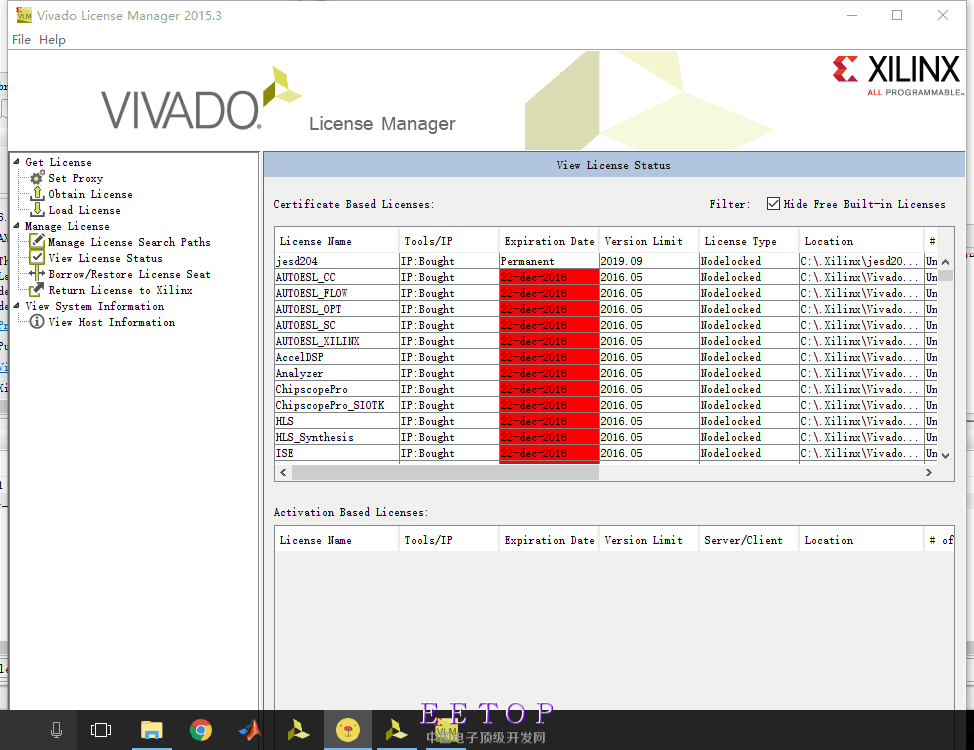This screenshot has height=750, width=974.
Task: Collapse the Manage License tree node
Action: (x=17, y=226)
